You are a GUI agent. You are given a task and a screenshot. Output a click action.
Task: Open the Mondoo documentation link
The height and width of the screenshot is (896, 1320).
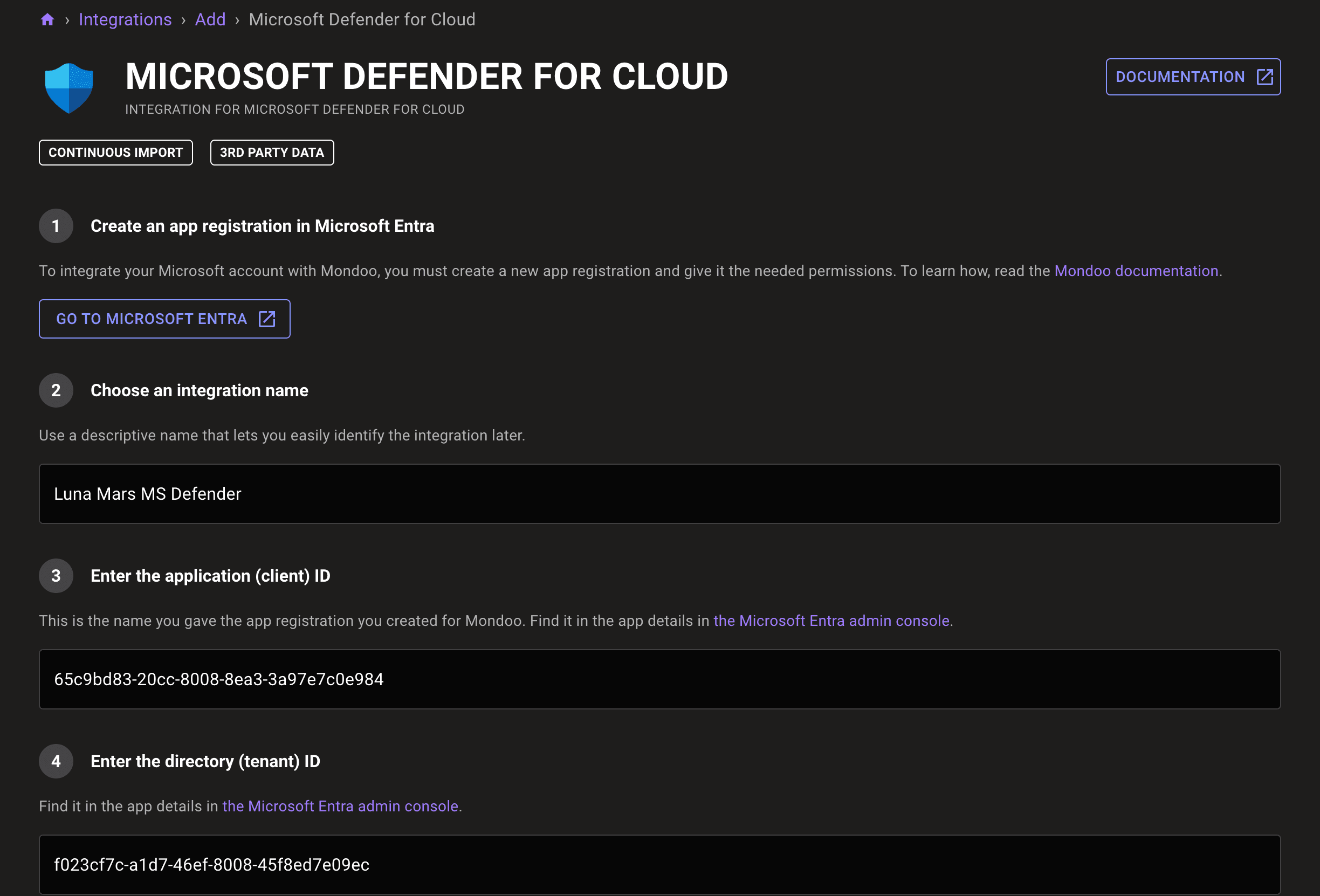click(x=1136, y=271)
